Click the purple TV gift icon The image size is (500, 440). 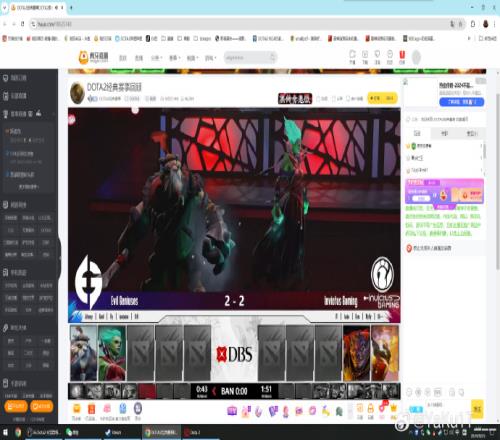point(232,411)
